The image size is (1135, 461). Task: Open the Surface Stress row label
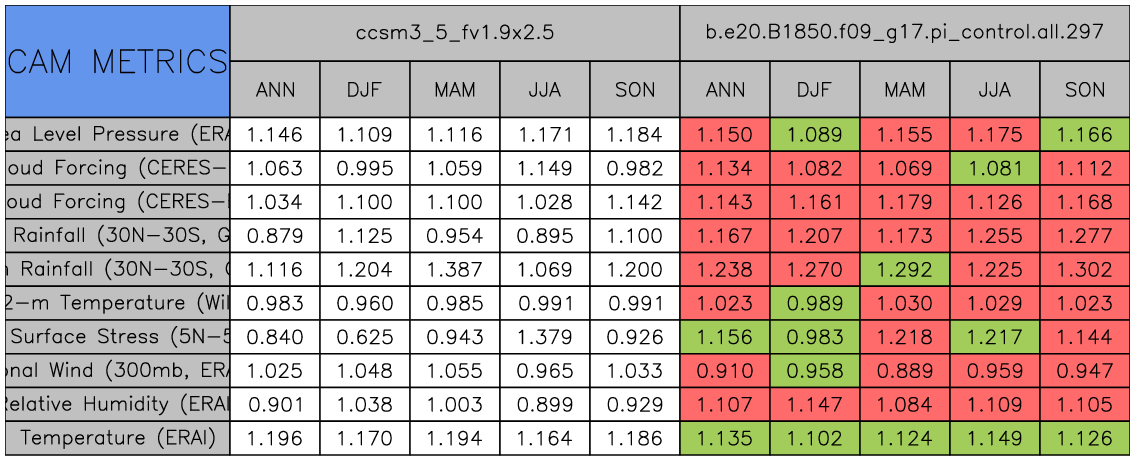point(117,337)
